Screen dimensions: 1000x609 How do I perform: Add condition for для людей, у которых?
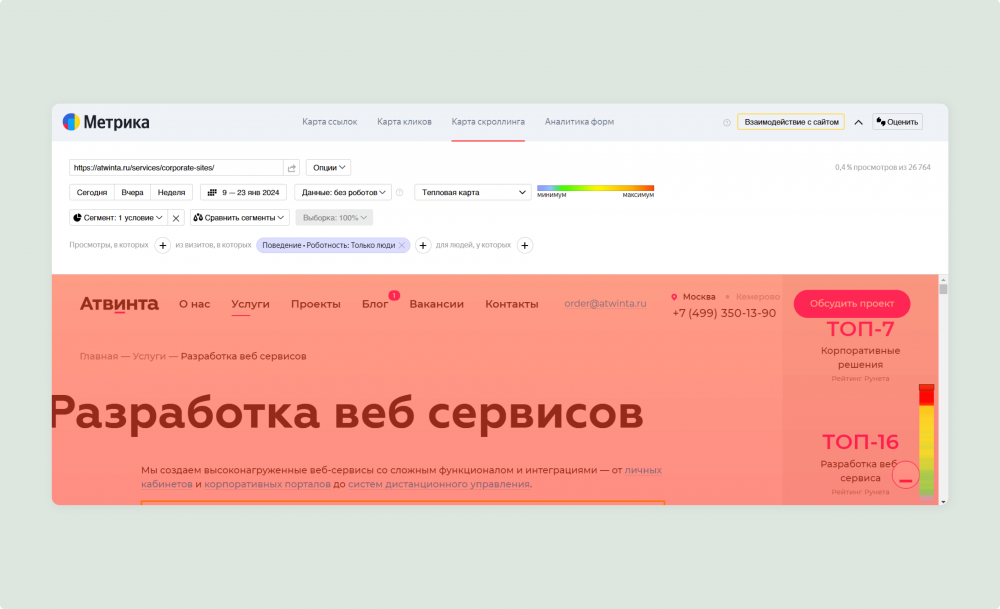click(x=525, y=246)
